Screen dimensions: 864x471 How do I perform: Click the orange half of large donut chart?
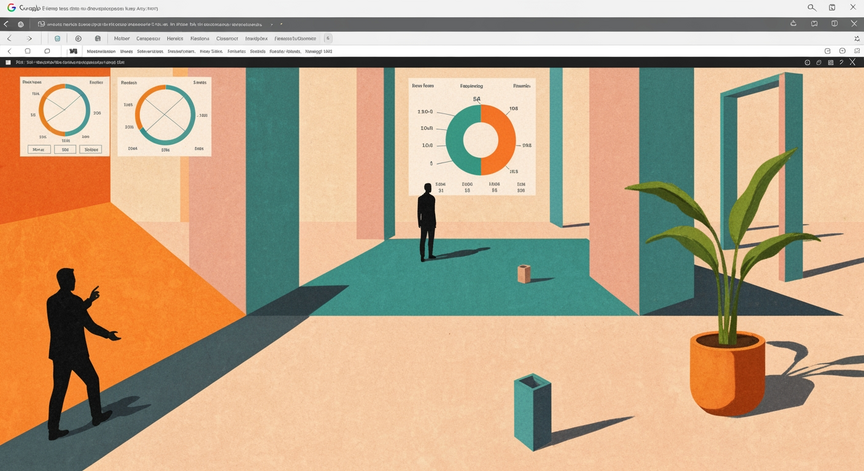[500, 140]
